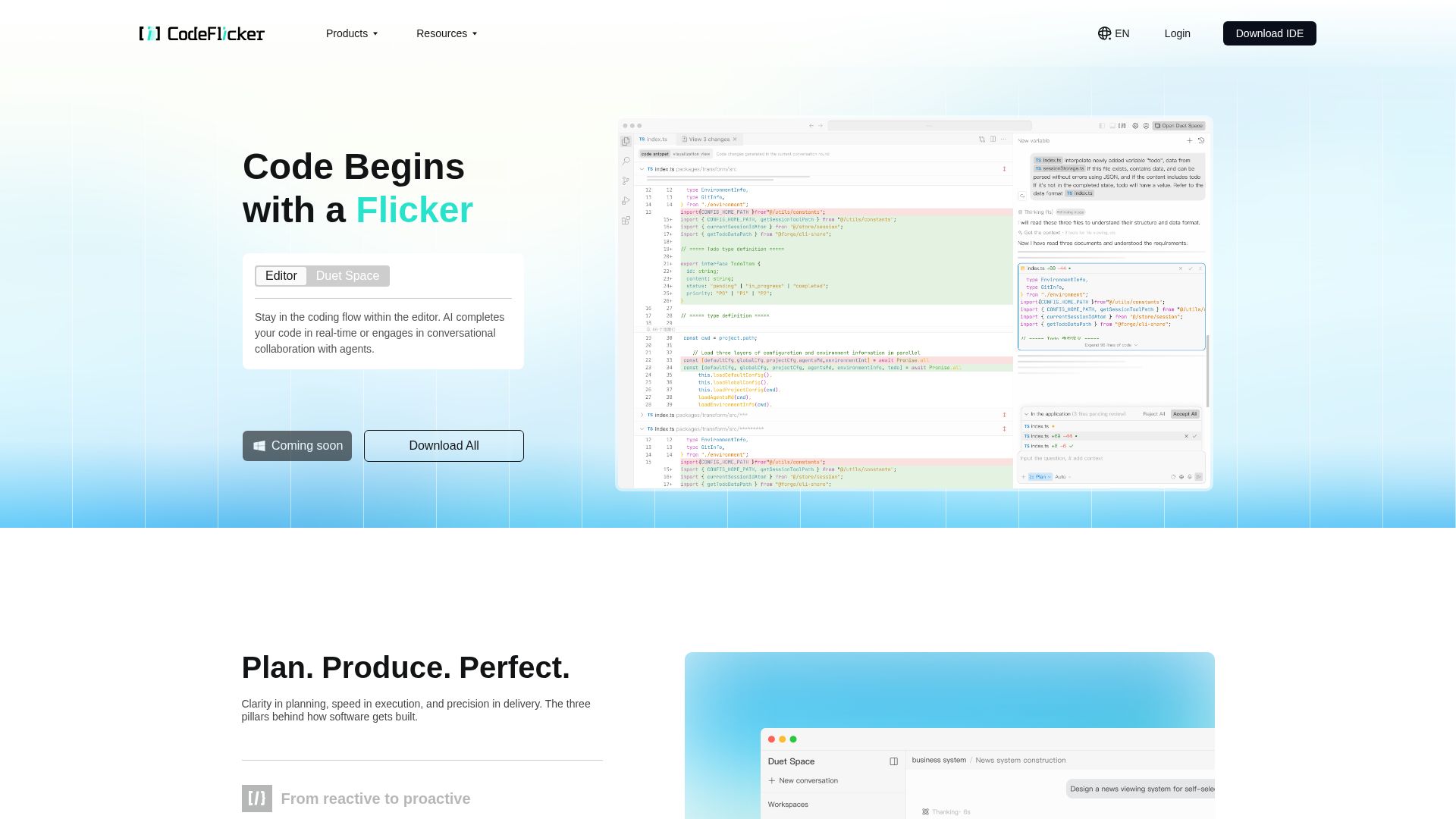Image resolution: width=1456 pixels, height=819 pixels.
Task: Select the 'View 3 changes' tab
Action: [709, 140]
